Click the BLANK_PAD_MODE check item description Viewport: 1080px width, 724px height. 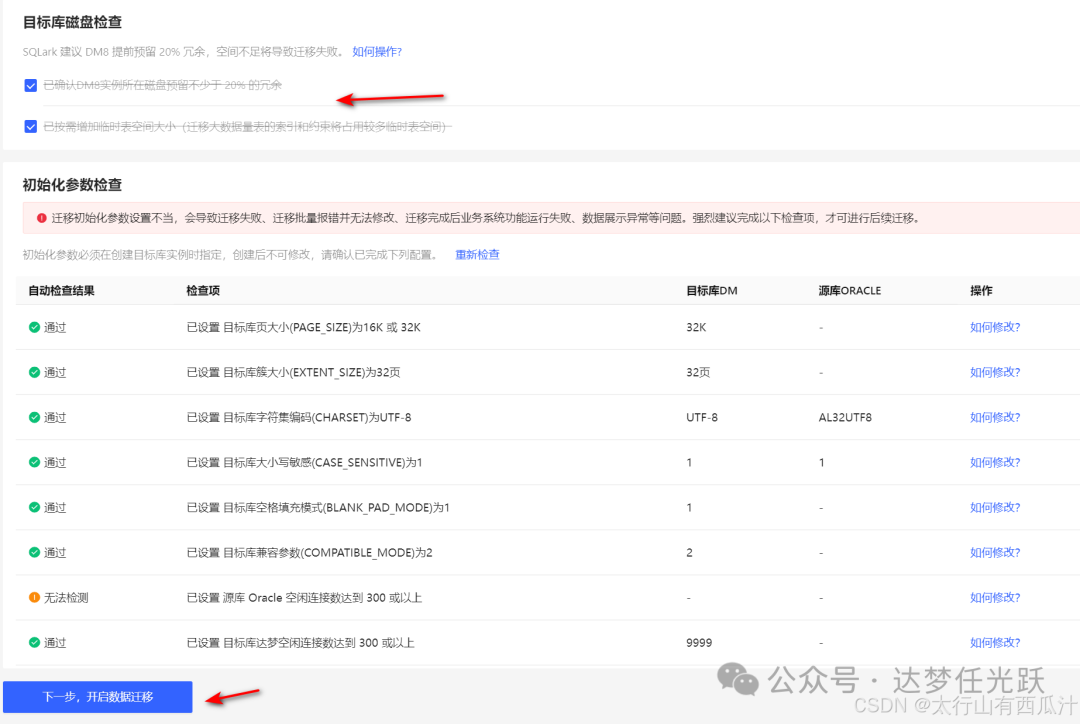point(318,508)
